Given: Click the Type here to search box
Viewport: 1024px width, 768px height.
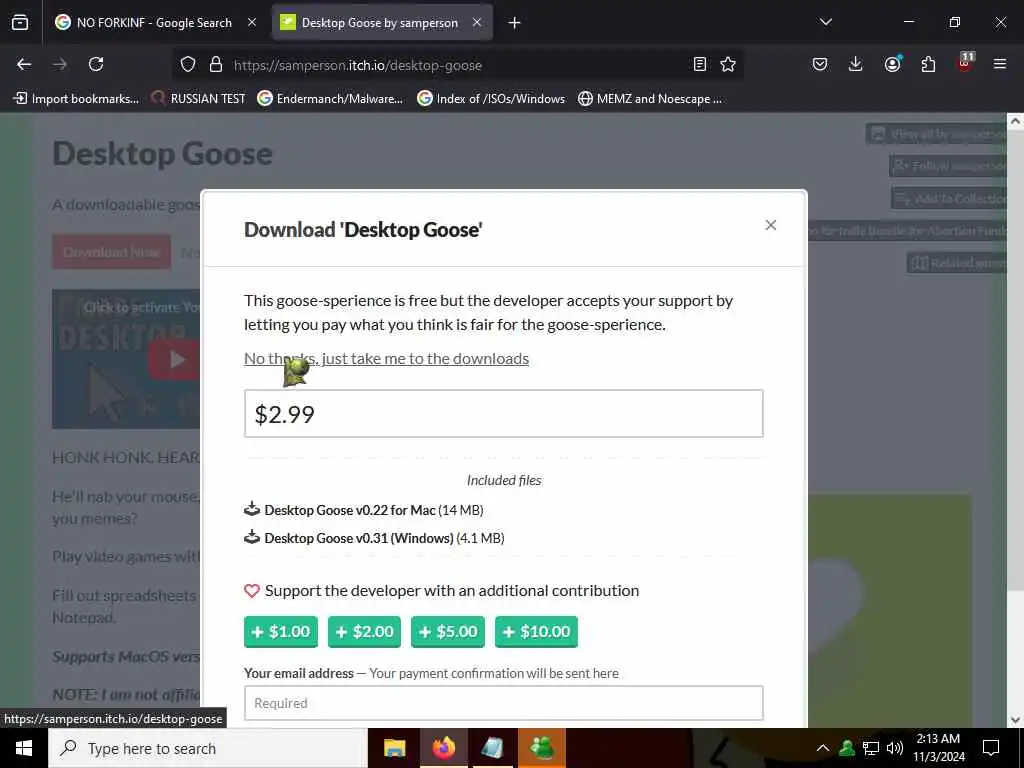Looking at the screenshot, I should [208, 748].
